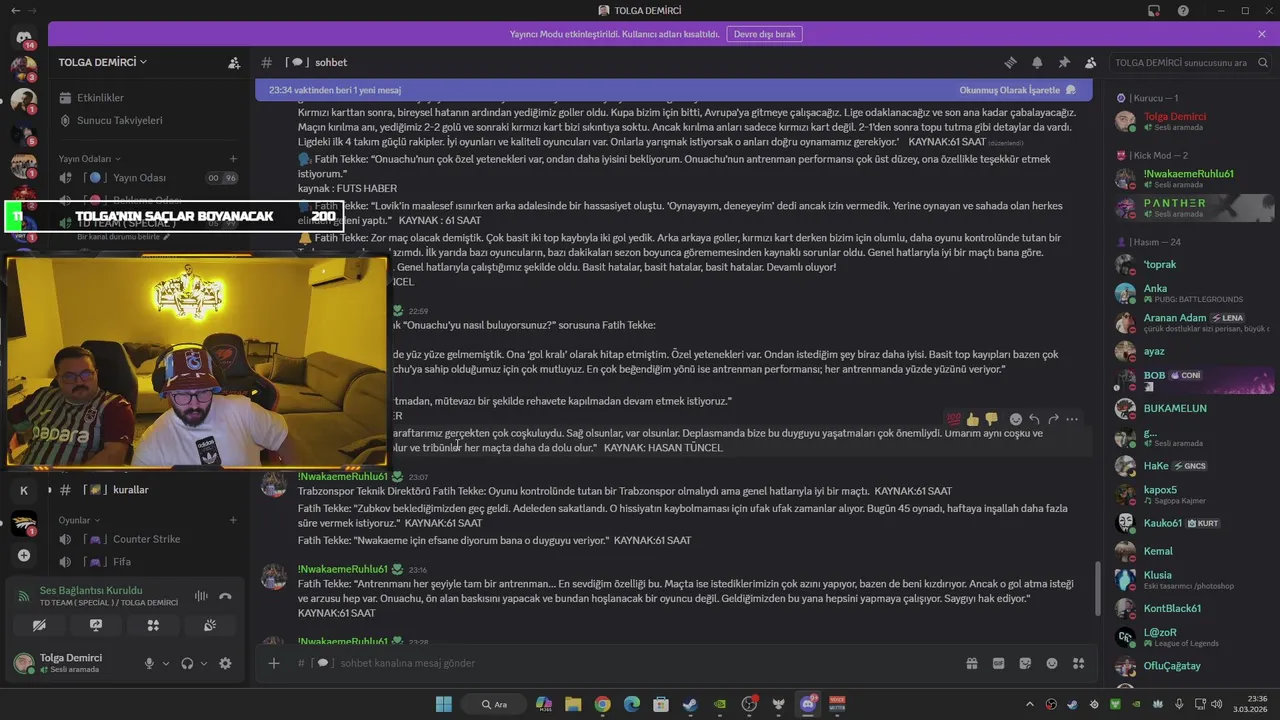Viewport: 1280px width, 720px height.
Task: Join Counter Strike voice channel
Action: 148,539
